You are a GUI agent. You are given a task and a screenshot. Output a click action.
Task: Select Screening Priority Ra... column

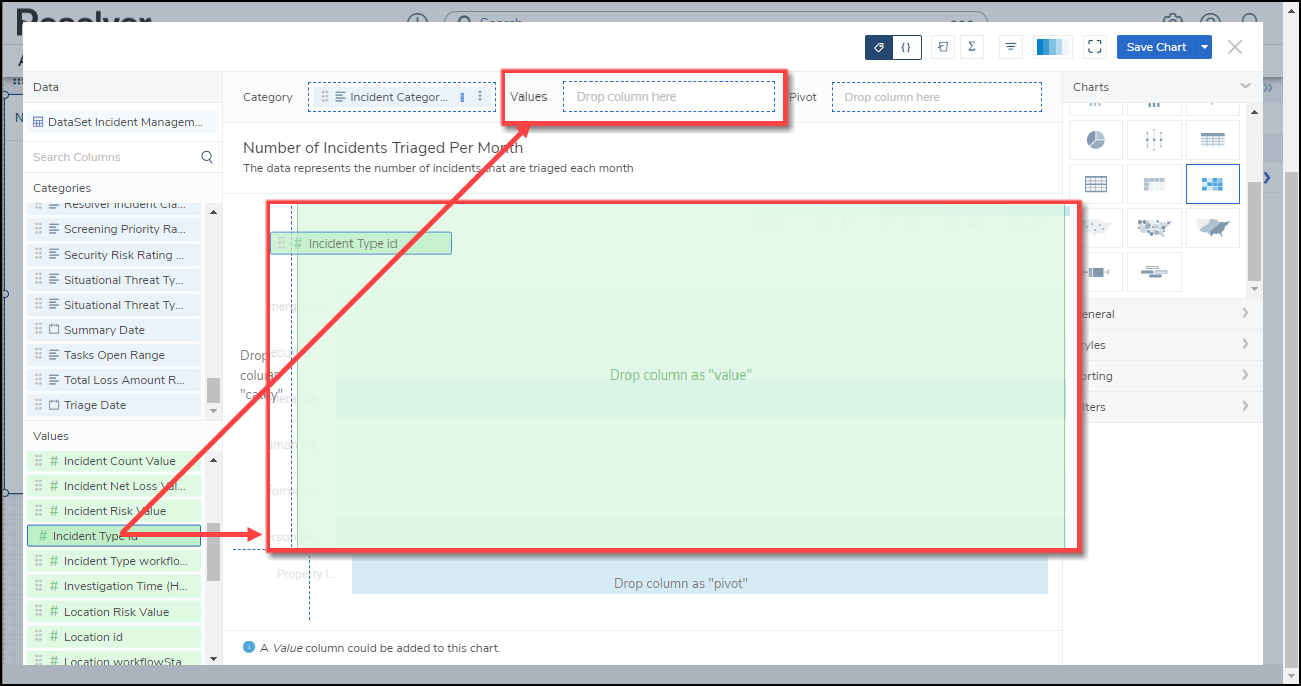coord(114,229)
